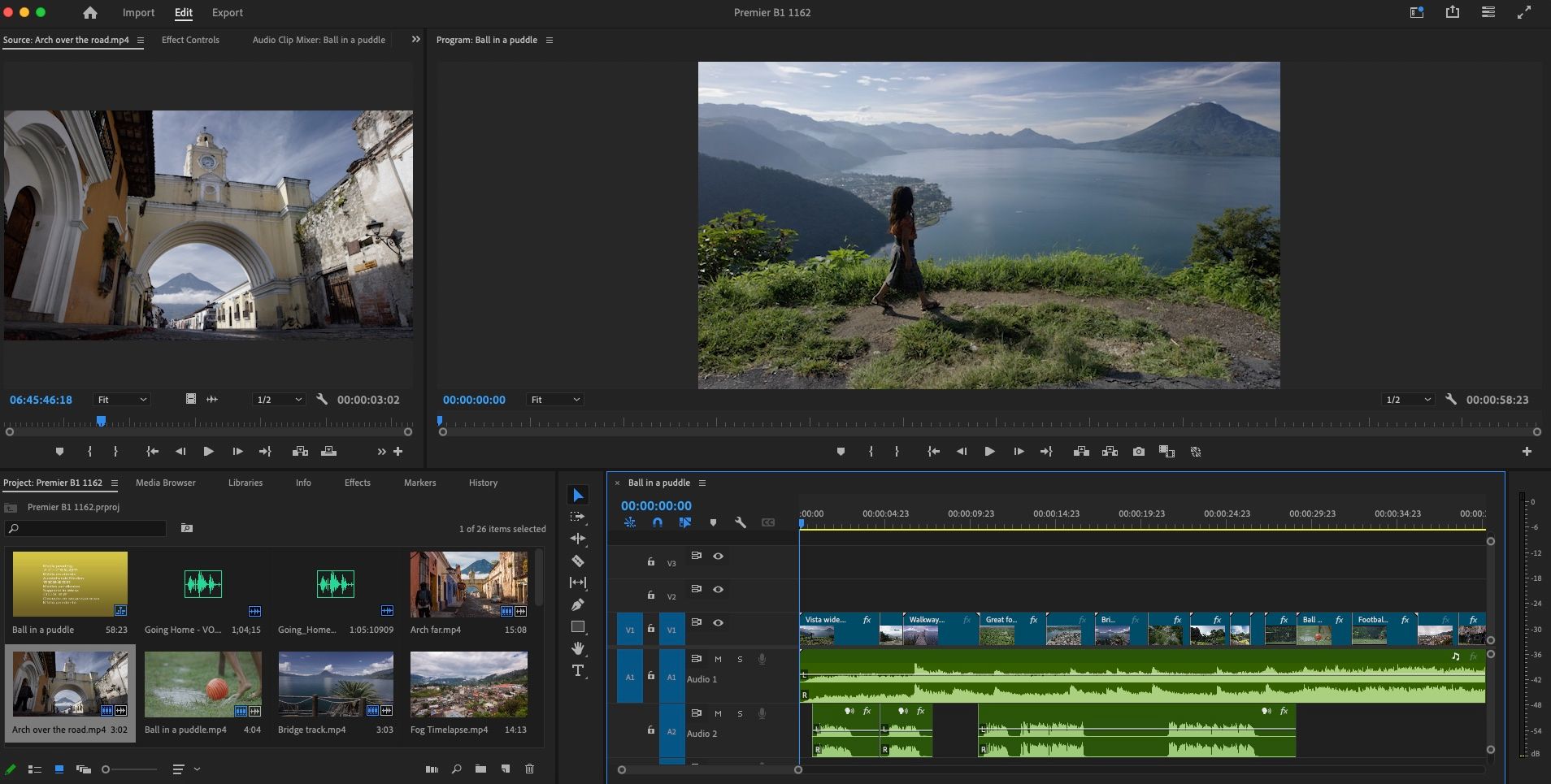Open Quick Export share icon
The image size is (1551, 784).
click(x=1453, y=12)
